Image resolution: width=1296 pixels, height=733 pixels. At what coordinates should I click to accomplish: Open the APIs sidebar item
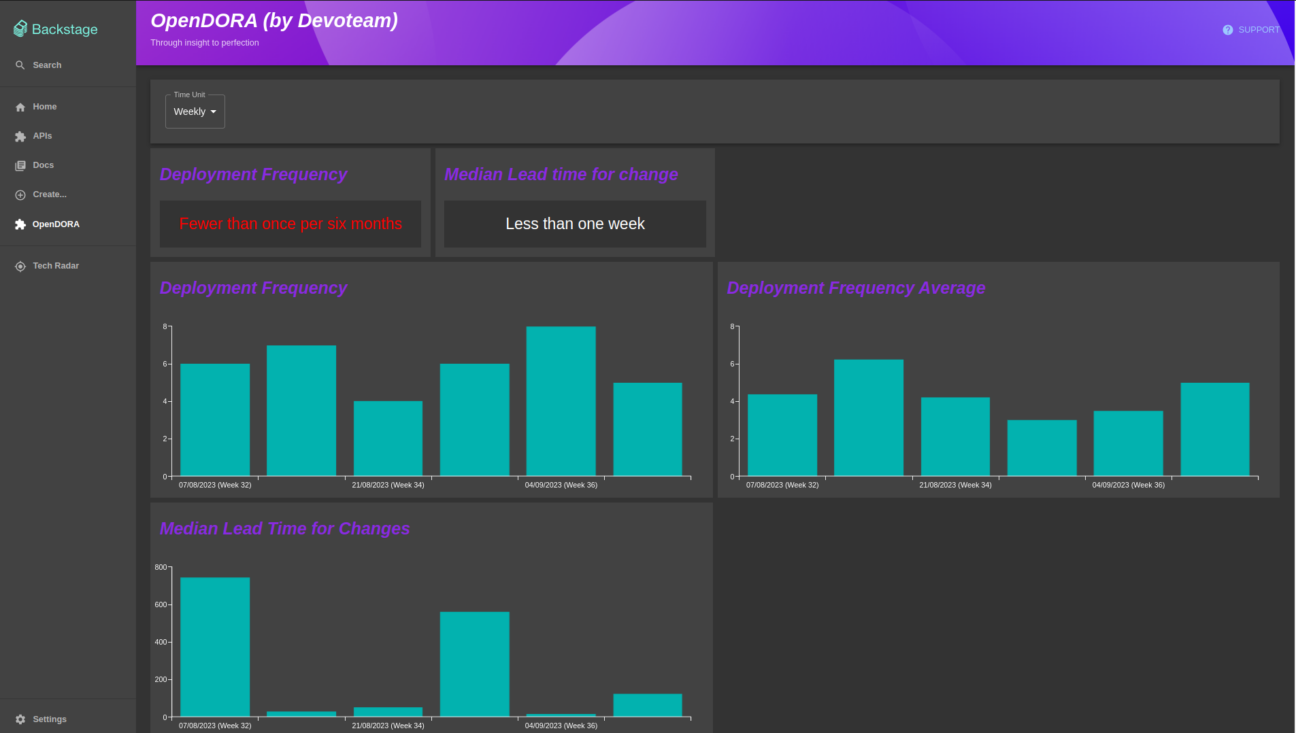[x=68, y=136]
